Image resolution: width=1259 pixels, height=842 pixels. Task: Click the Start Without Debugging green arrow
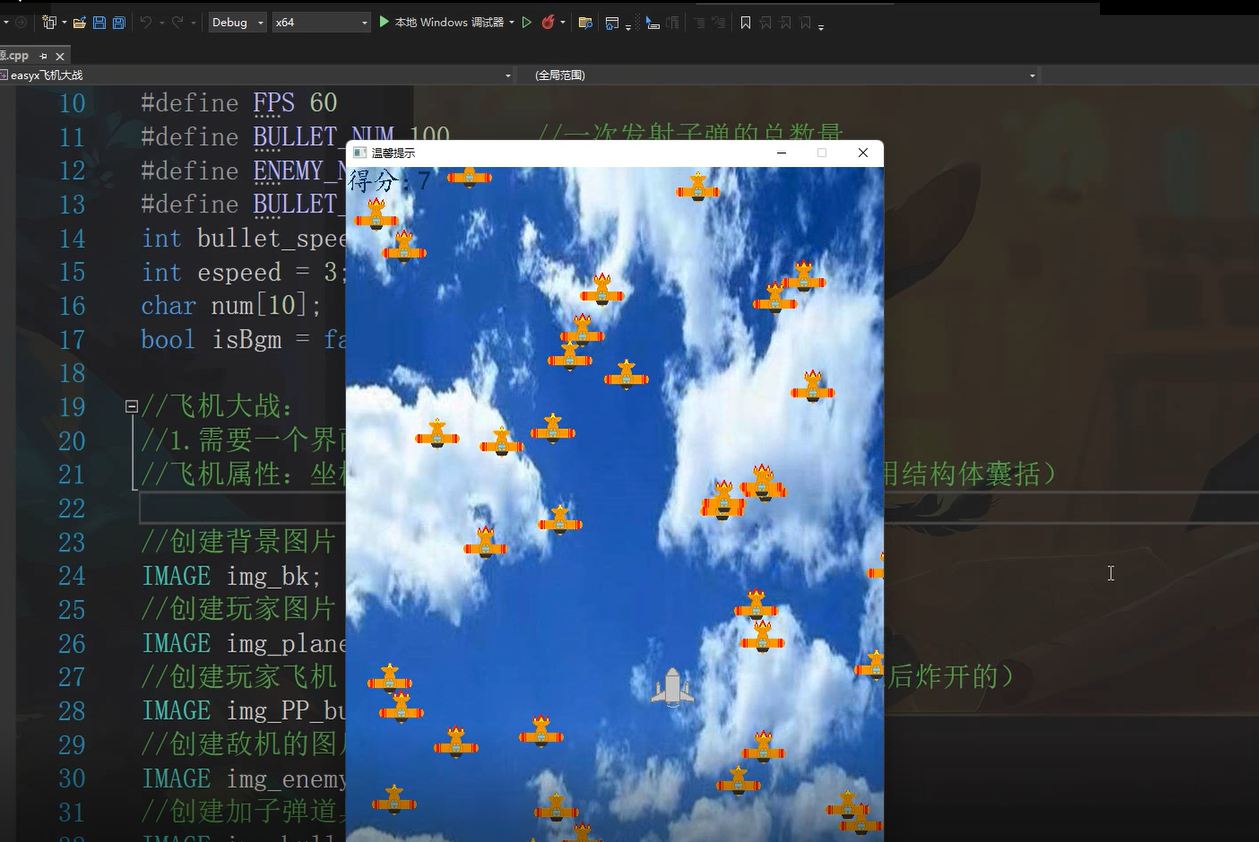click(526, 22)
